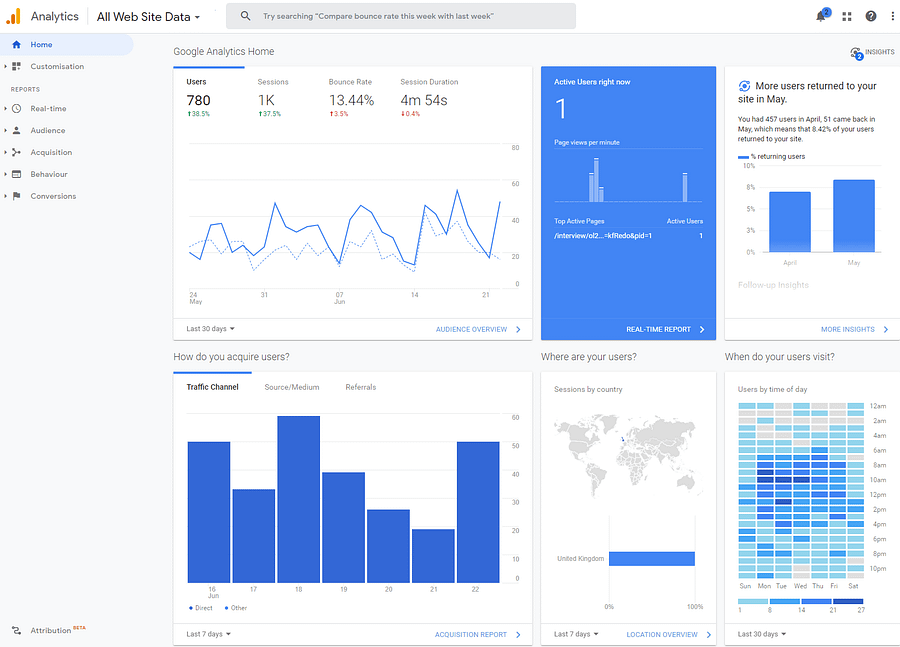Open the notifications bell

tap(821, 16)
